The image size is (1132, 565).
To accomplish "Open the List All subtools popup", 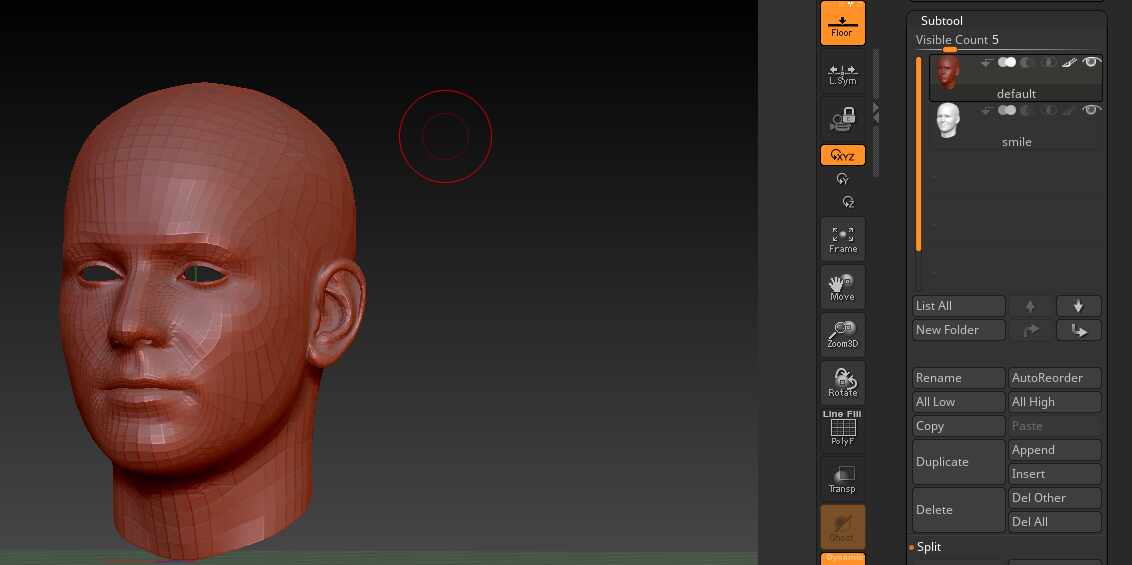I will tap(958, 306).
